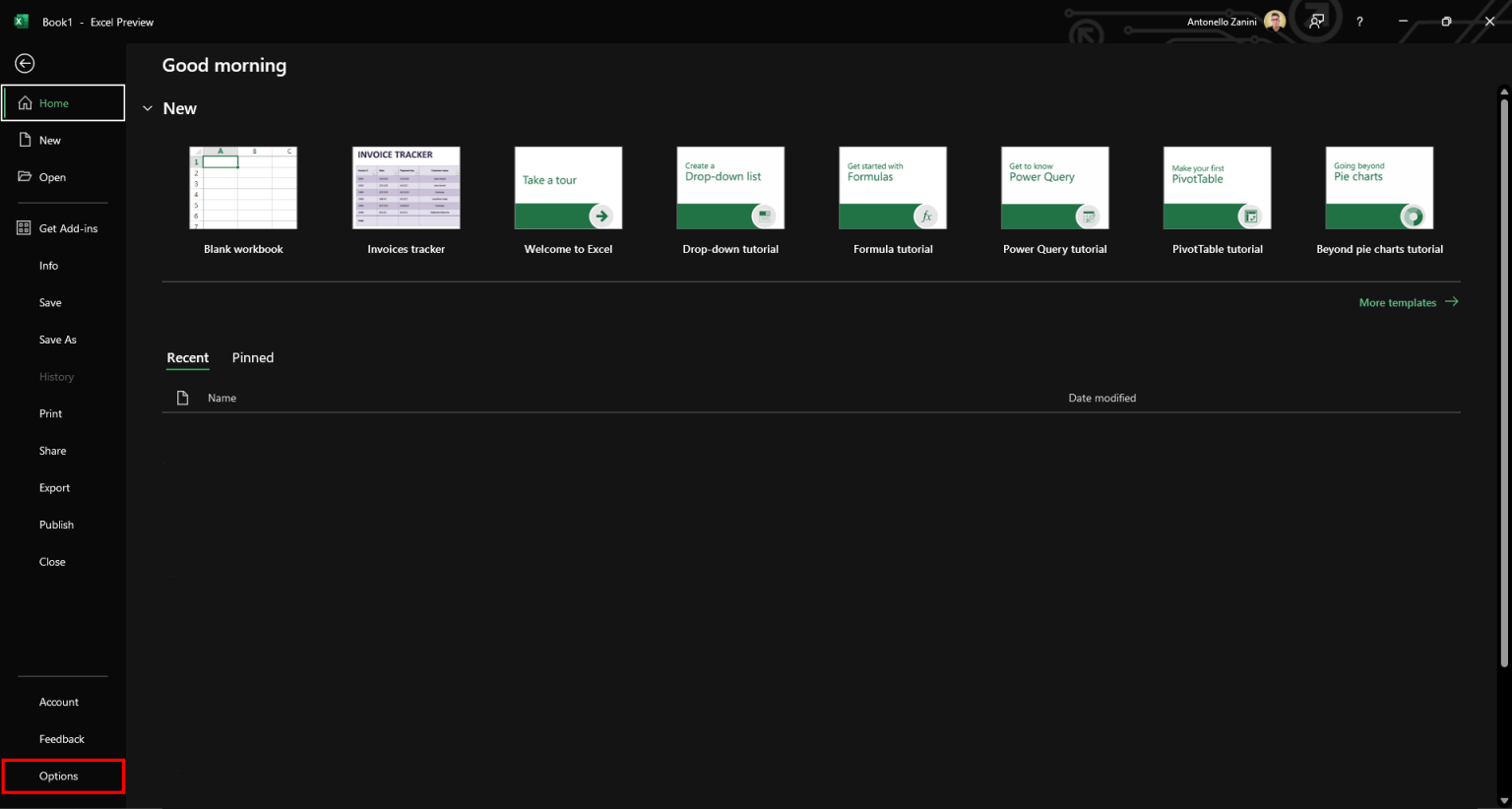The height and width of the screenshot is (809, 1512).
Task: Select the Recent tab
Action: coord(188,357)
